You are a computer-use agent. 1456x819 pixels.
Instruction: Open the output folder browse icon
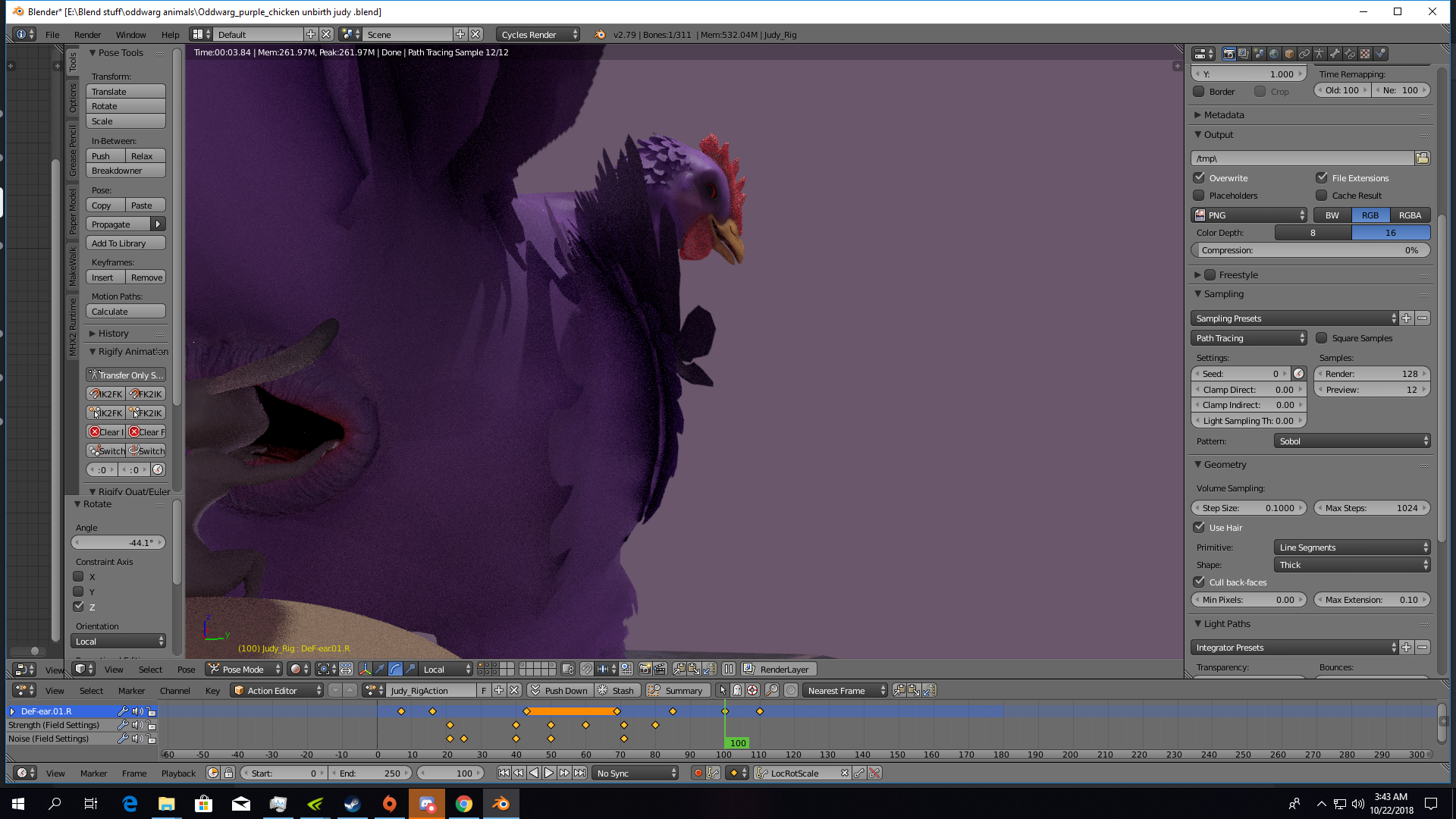click(1422, 158)
